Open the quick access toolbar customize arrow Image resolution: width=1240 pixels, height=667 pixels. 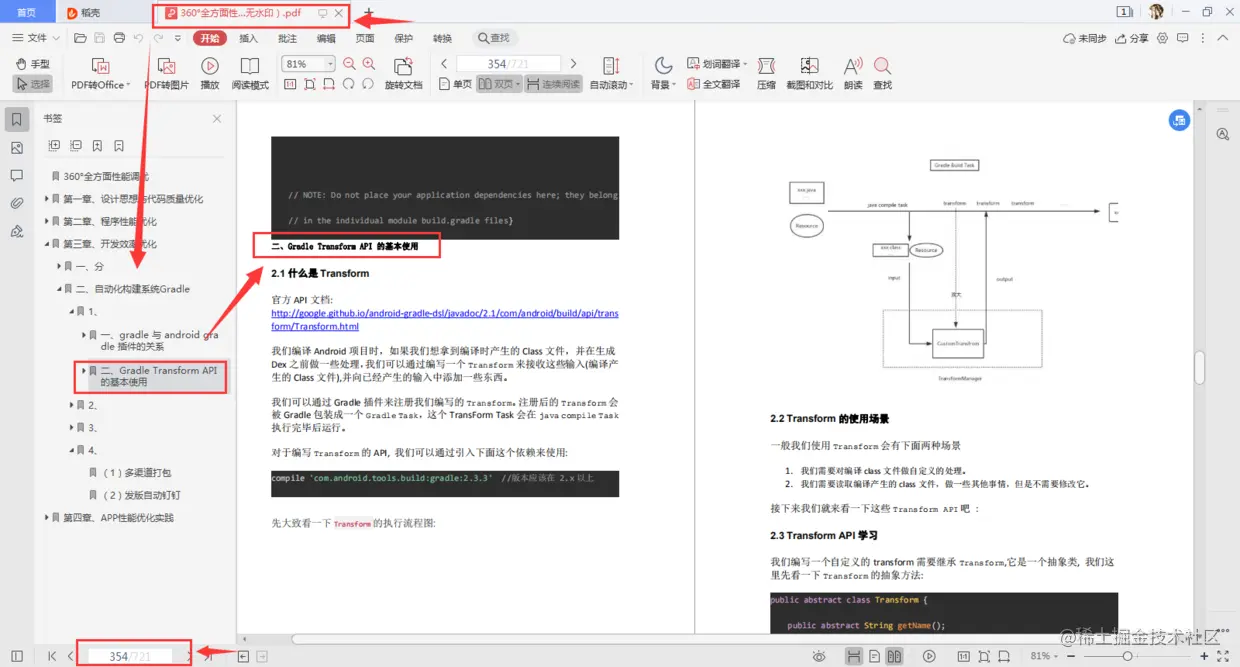(x=178, y=38)
